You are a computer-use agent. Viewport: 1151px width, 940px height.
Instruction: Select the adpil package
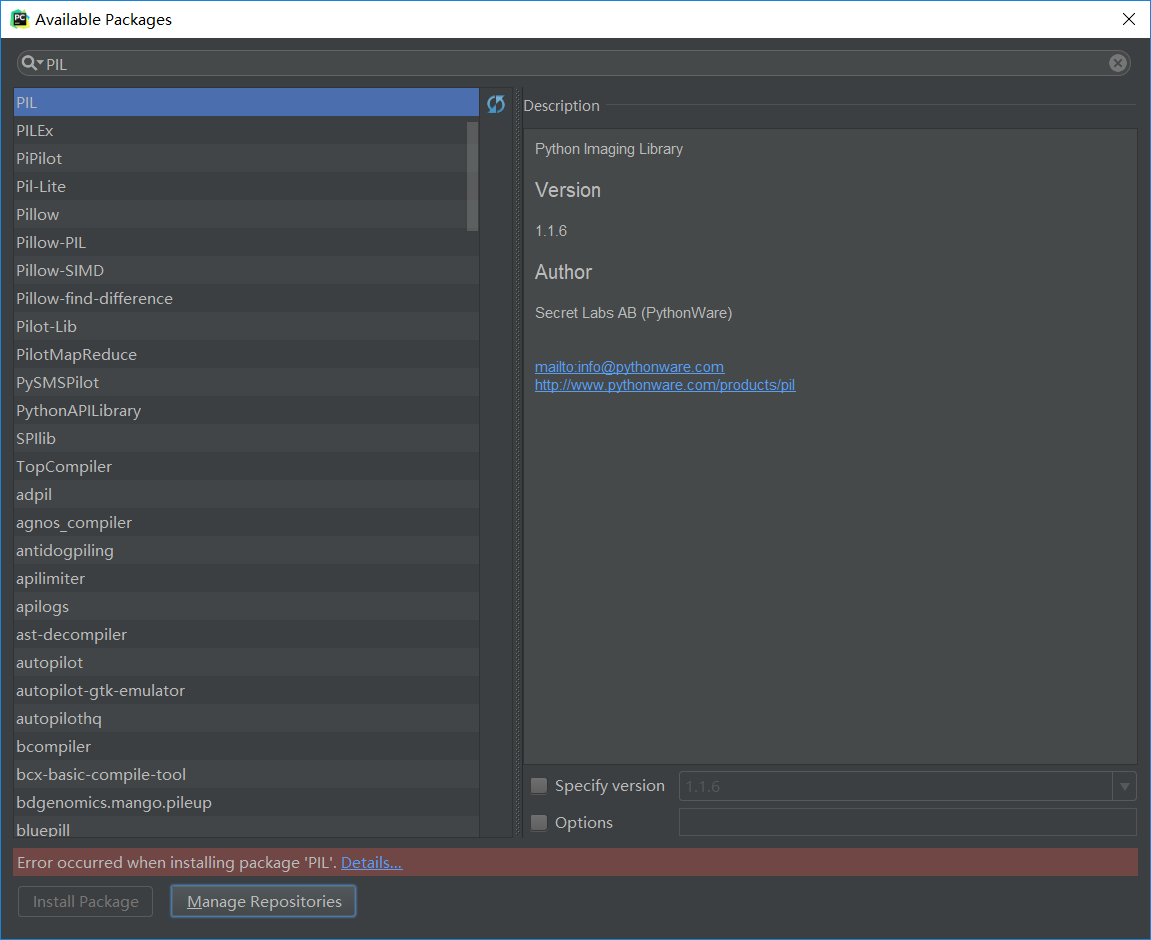tap(246, 495)
